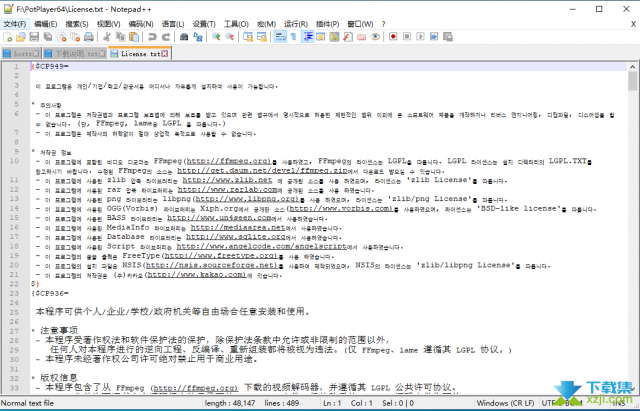This screenshot has height=411, width=640.
Task: Open the http://www.libpng.org link
Action: pos(248,199)
